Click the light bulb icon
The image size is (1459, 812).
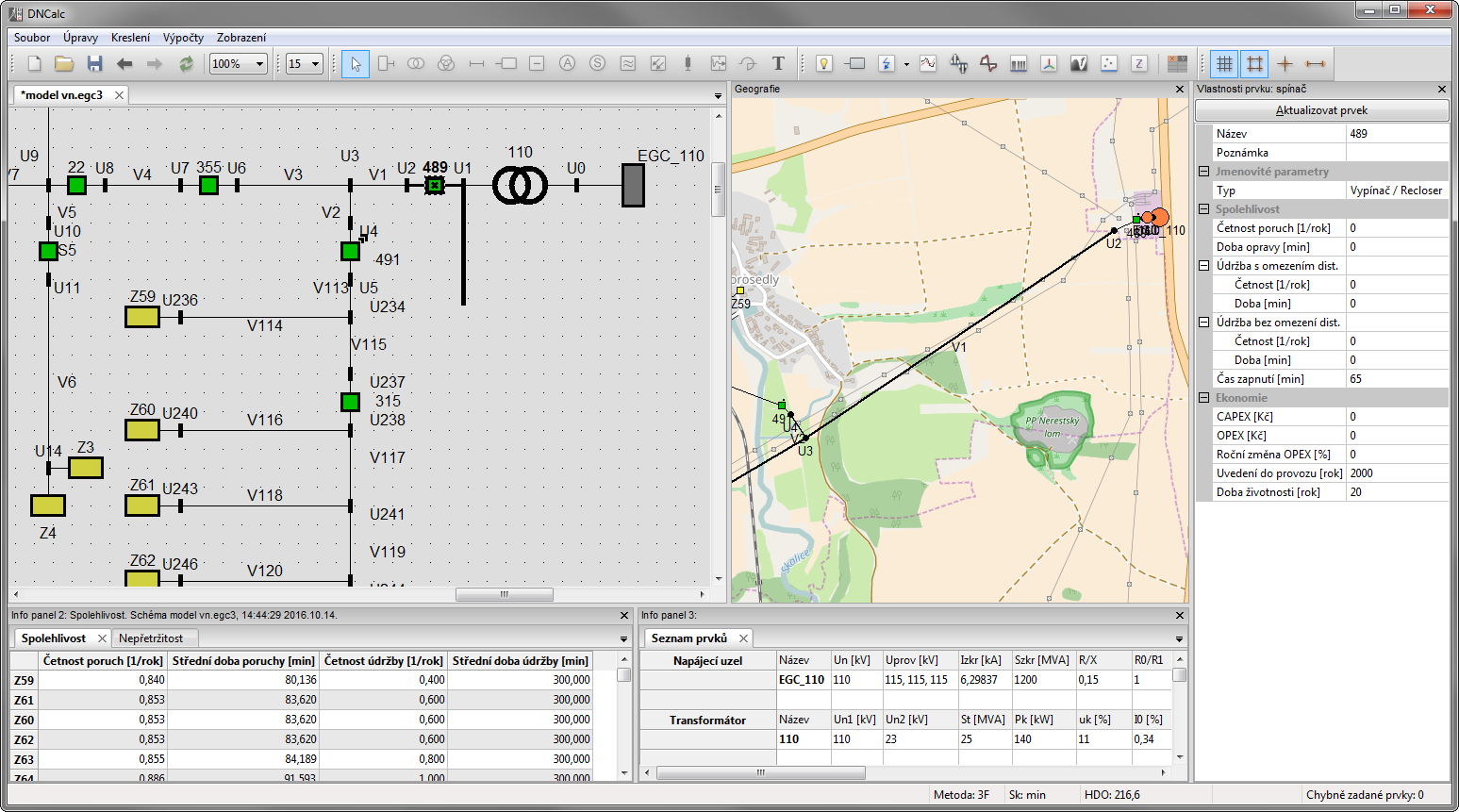(x=824, y=64)
